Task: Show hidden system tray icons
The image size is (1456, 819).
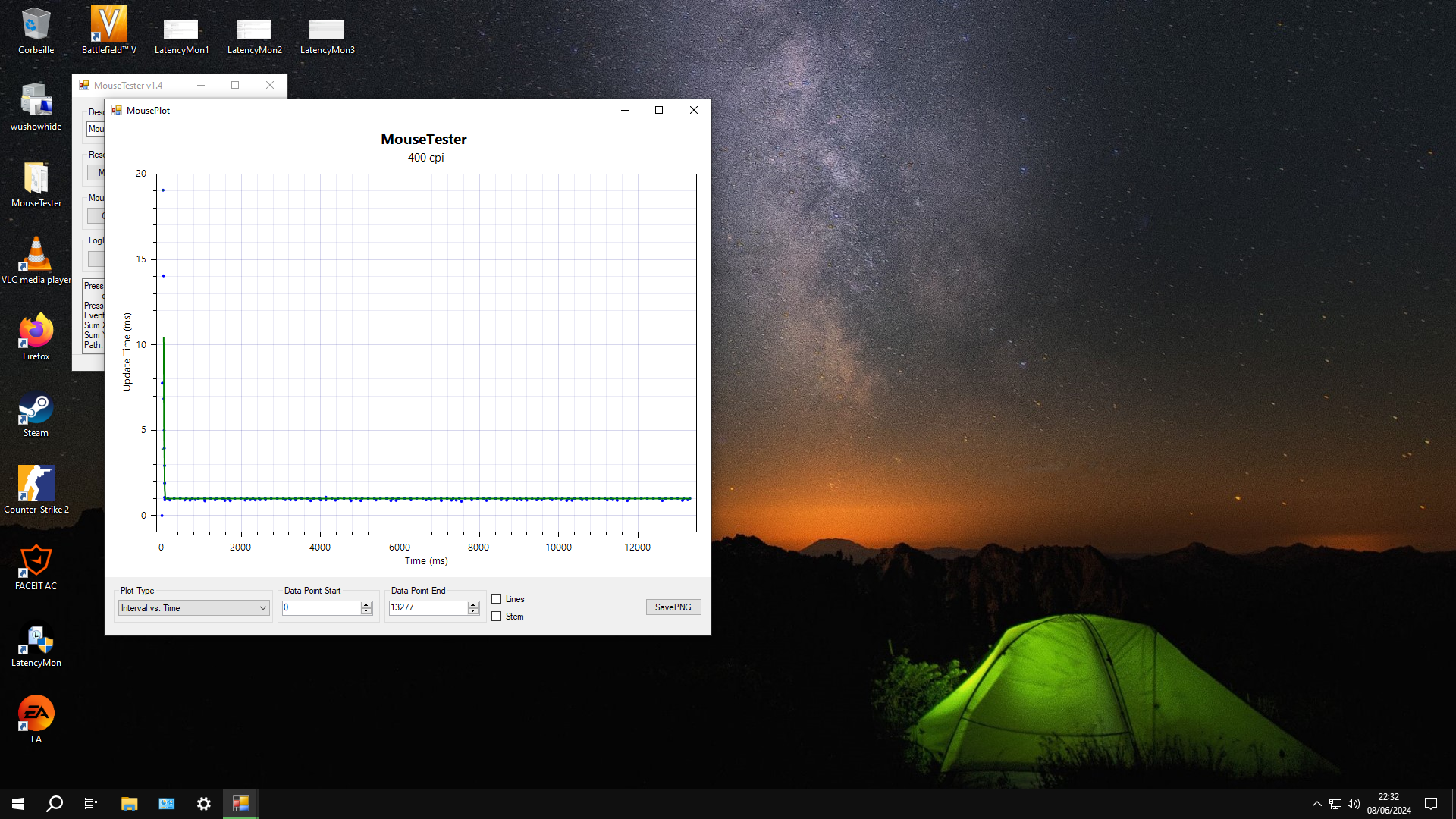Action: [1316, 804]
